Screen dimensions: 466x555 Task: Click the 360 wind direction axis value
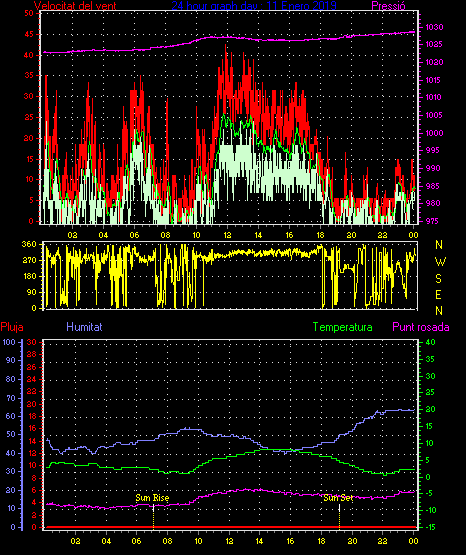29,244
